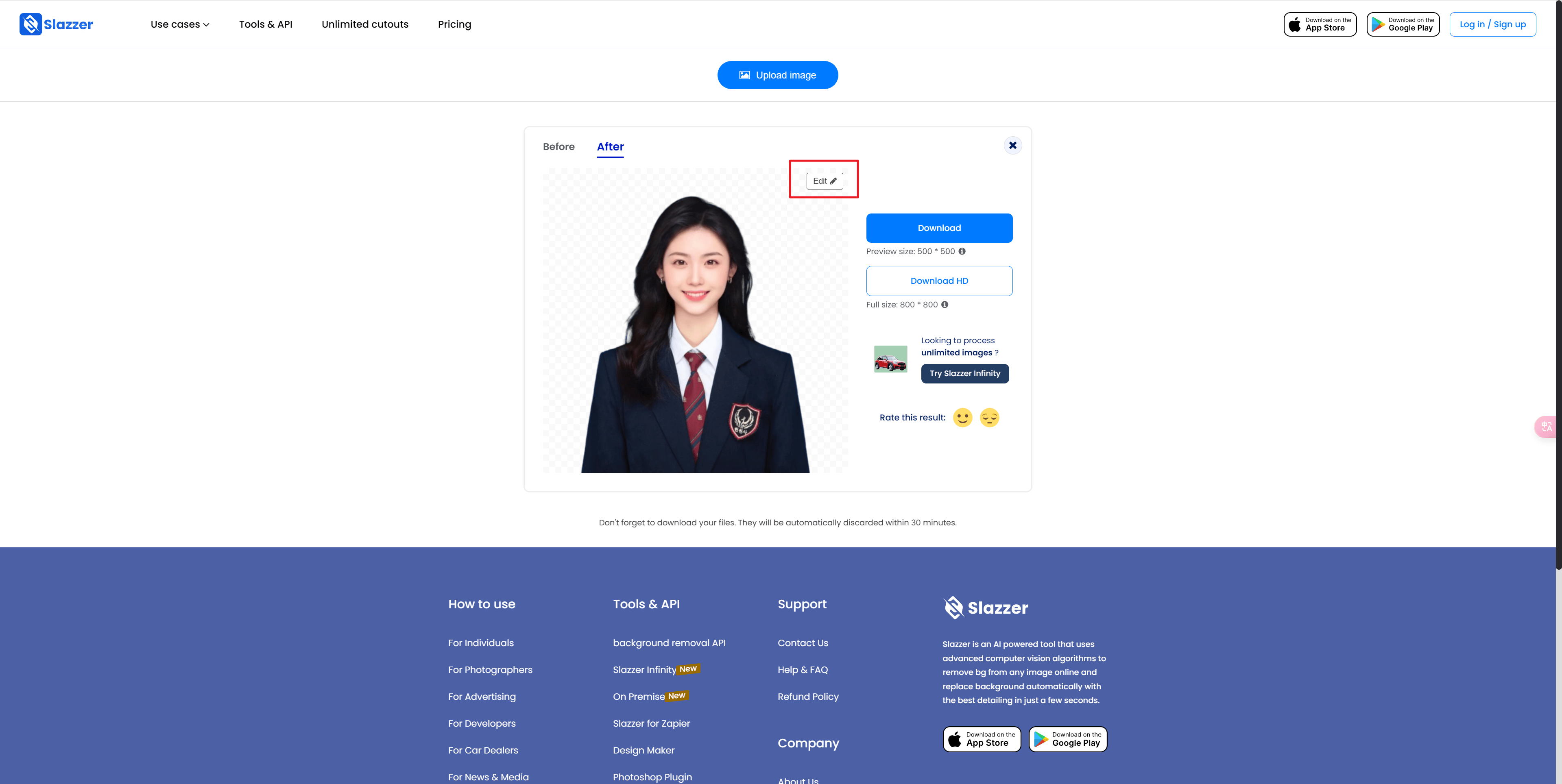Click the Google Play badge in the footer

click(1067, 738)
